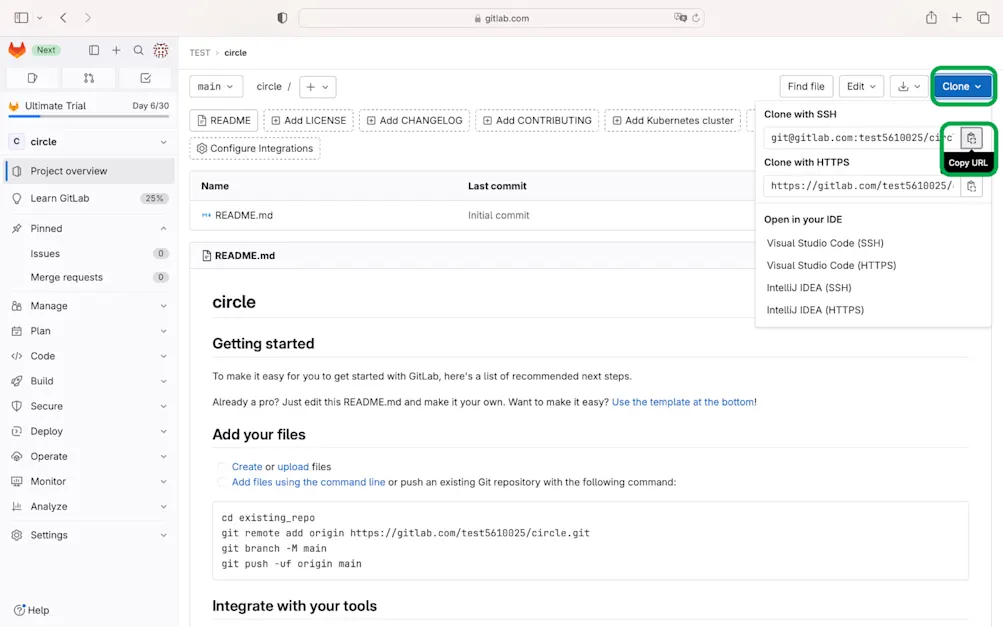
Task: Select the Merge requests icon in top sidebar
Action: pyautogui.click(x=88, y=77)
